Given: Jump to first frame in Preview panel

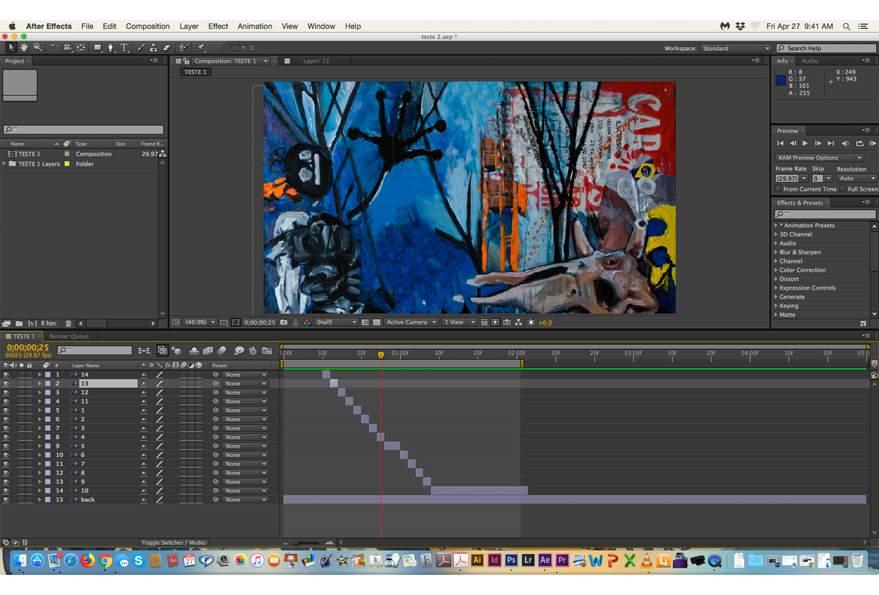Looking at the screenshot, I should 780,144.
